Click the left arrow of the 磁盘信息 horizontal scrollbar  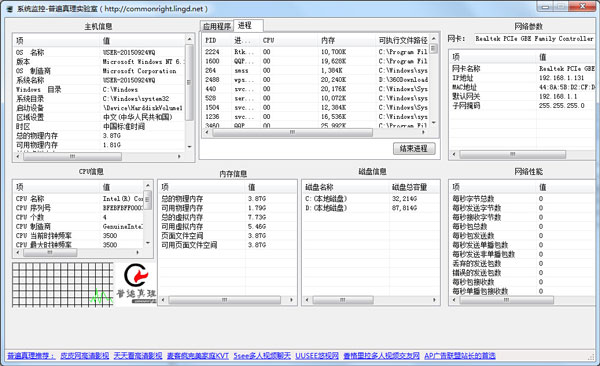307,300
